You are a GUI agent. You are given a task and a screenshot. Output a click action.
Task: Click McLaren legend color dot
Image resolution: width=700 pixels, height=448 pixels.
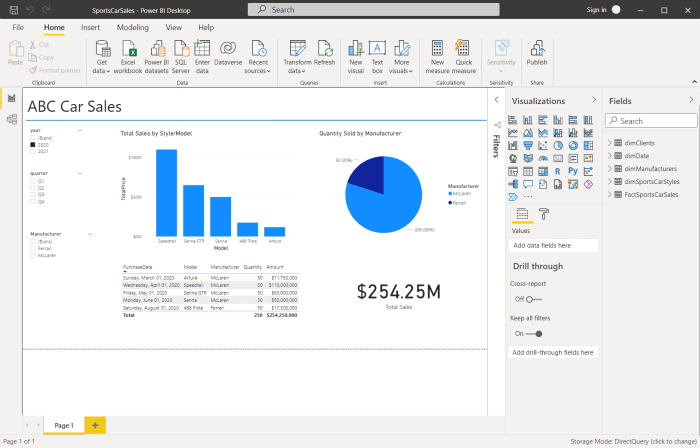(450, 194)
